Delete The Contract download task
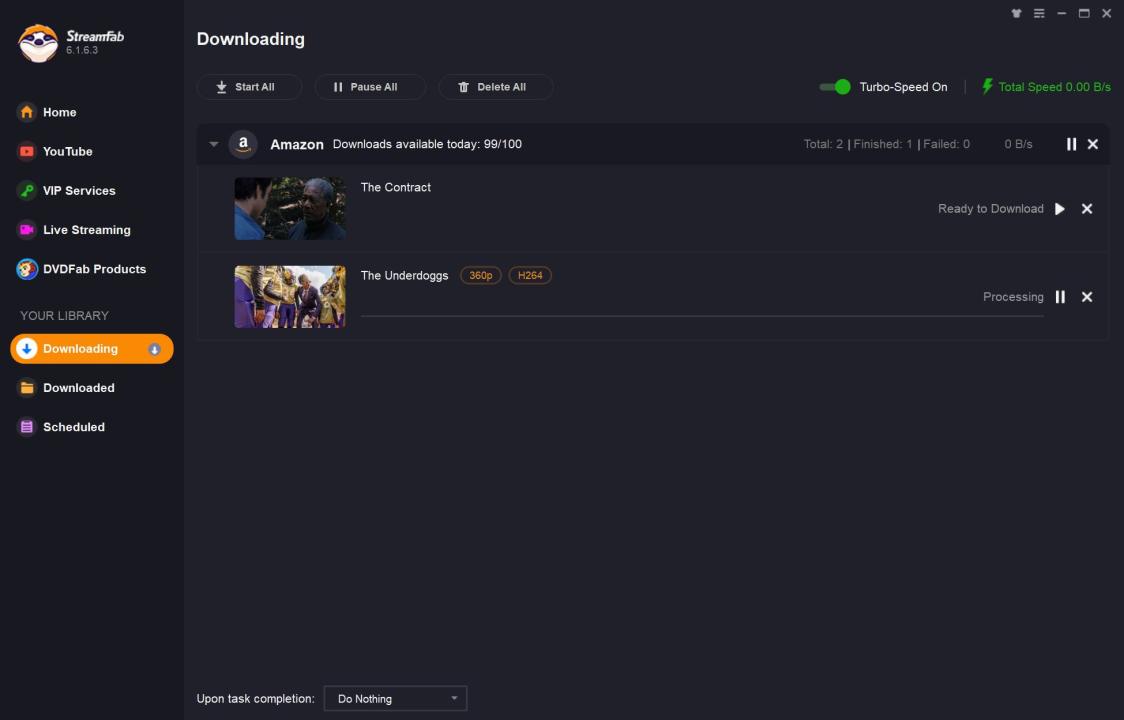This screenshot has width=1124, height=720. 1087,209
